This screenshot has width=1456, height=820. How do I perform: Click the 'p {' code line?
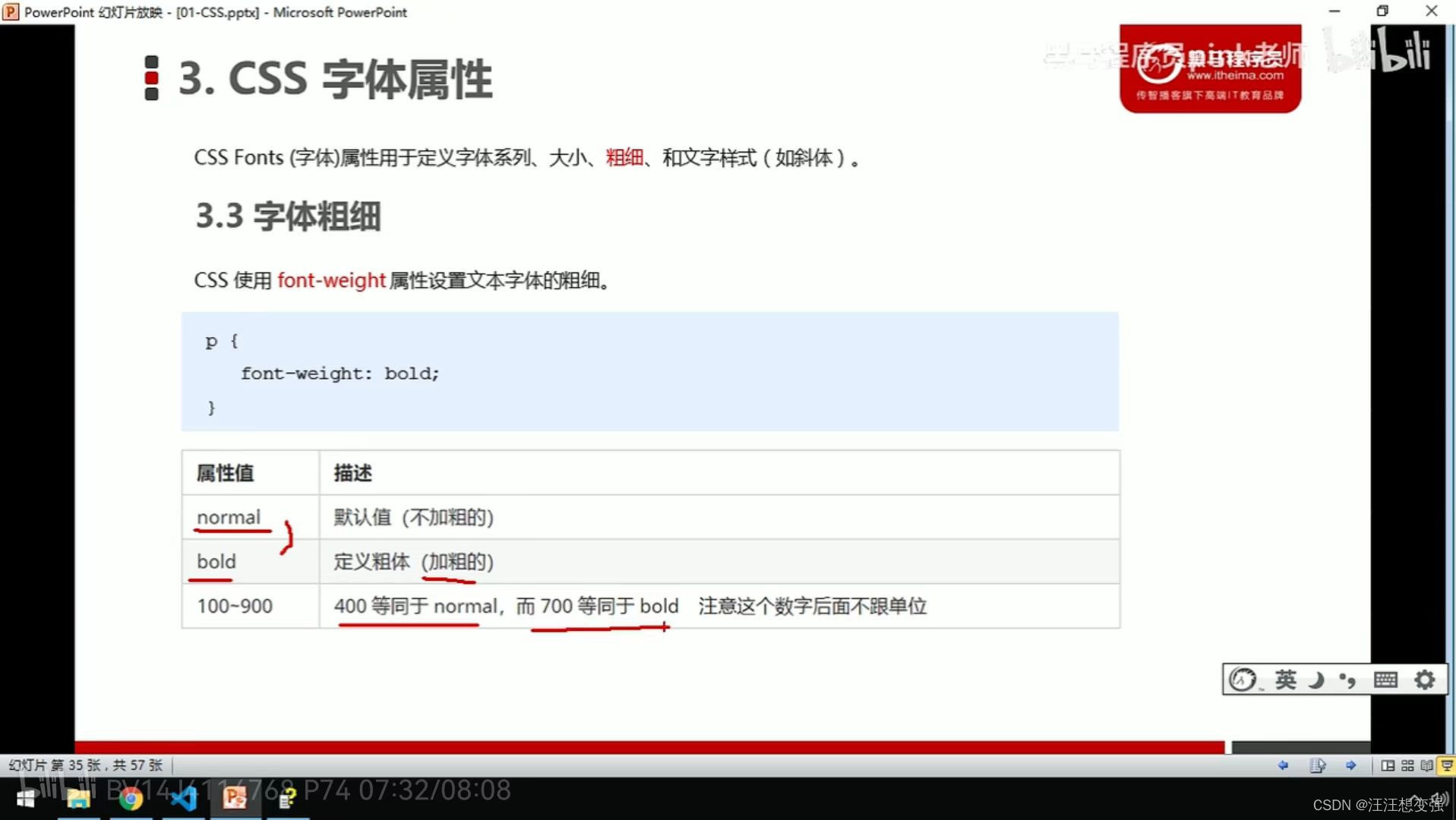coord(222,341)
